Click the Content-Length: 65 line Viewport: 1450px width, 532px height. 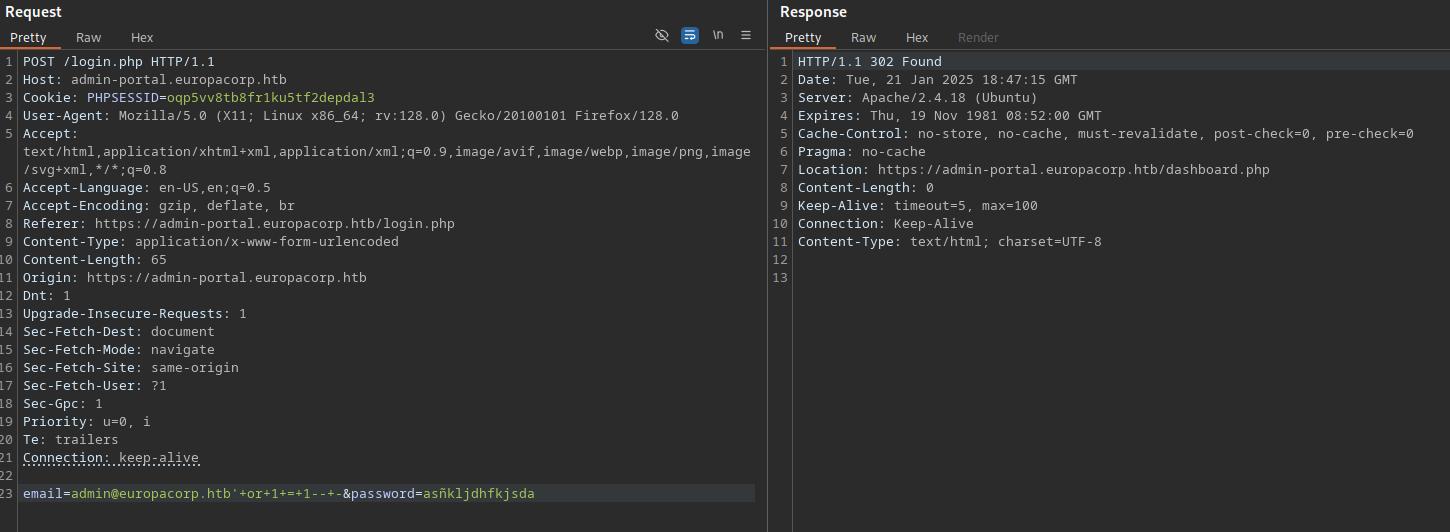[x=95, y=259]
